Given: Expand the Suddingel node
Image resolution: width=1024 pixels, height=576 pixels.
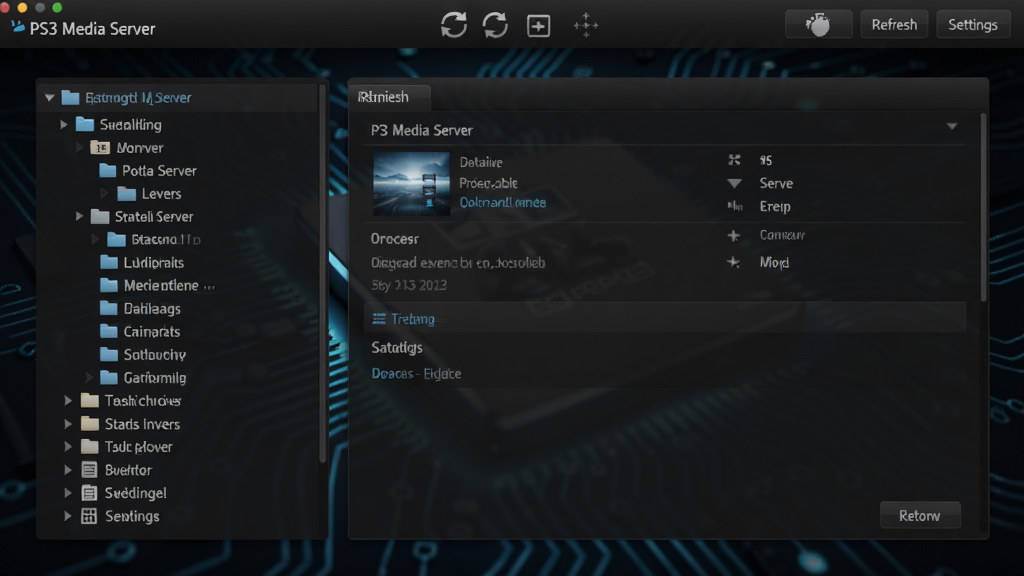Looking at the screenshot, I should tap(68, 493).
